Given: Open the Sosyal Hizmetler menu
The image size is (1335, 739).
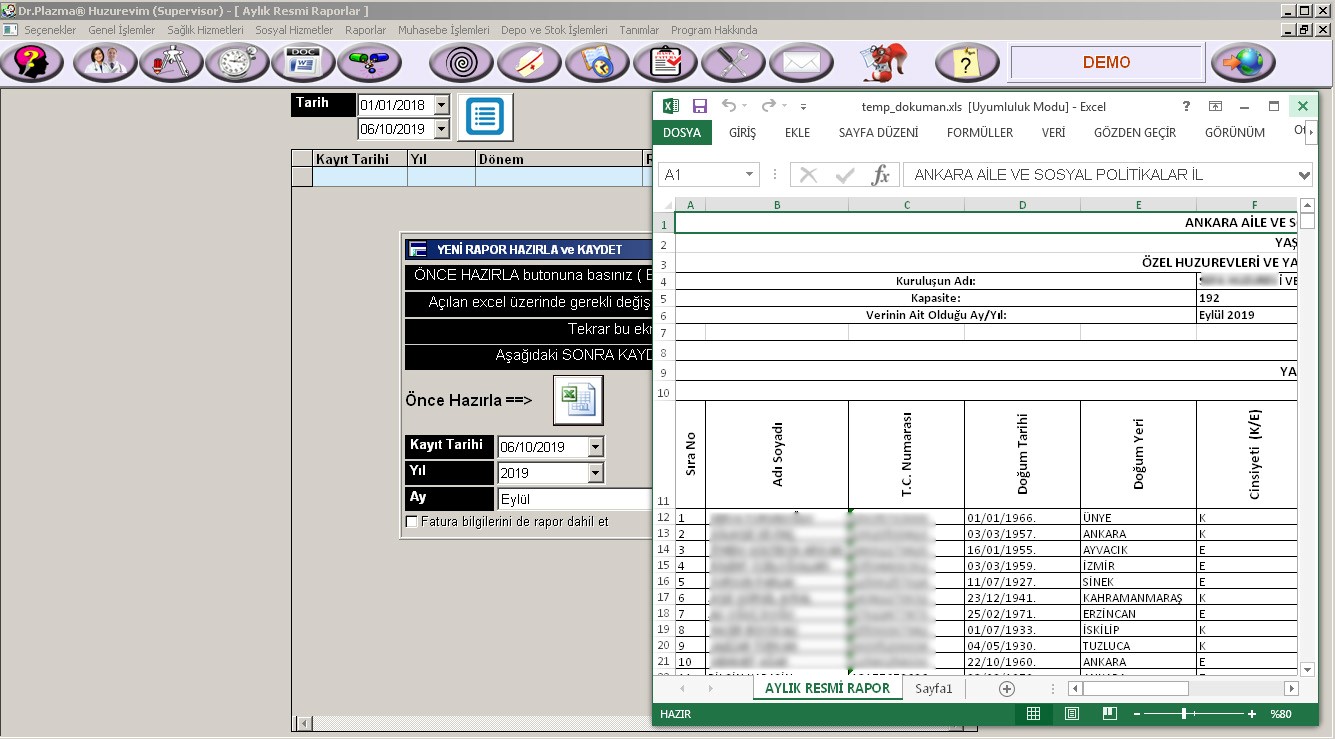Looking at the screenshot, I should (x=294, y=30).
